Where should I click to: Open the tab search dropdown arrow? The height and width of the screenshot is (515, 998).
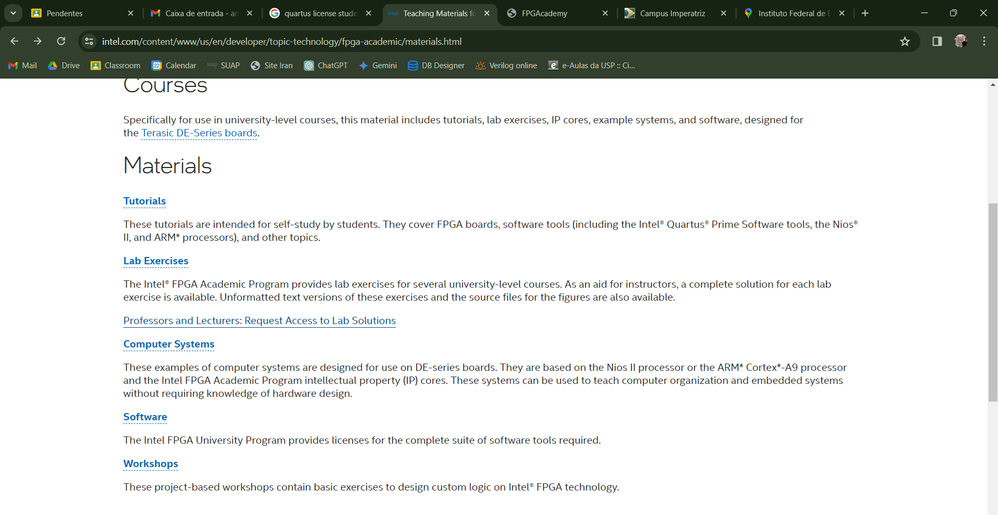tap(13, 13)
